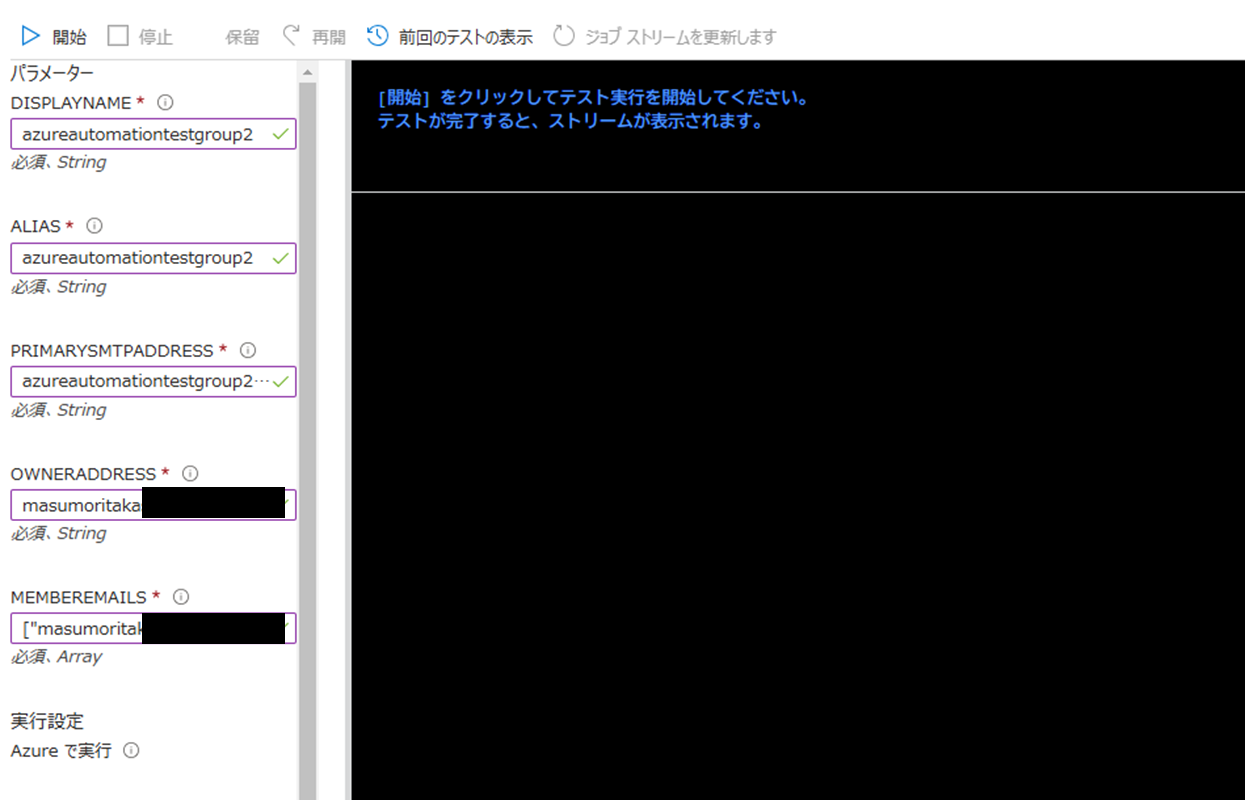Image resolution: width=1245 pixels, height=800 pixels.
Task: Click the output instruction message text
Action: click(x=592, y=111)
